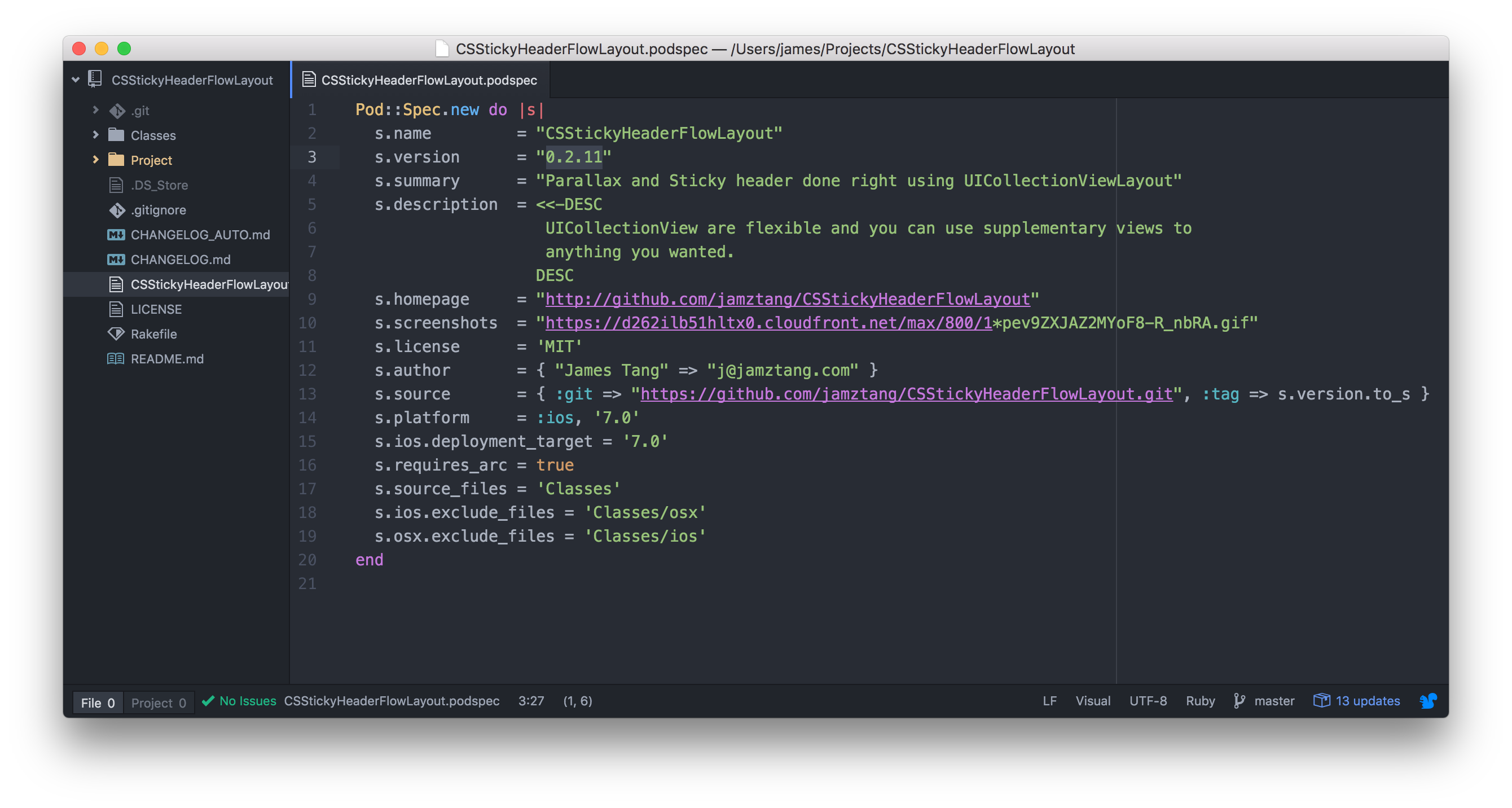Click the squirrel icon in status bar
The height and width of the screenshot is (808, 1512).
[1427, 701]
